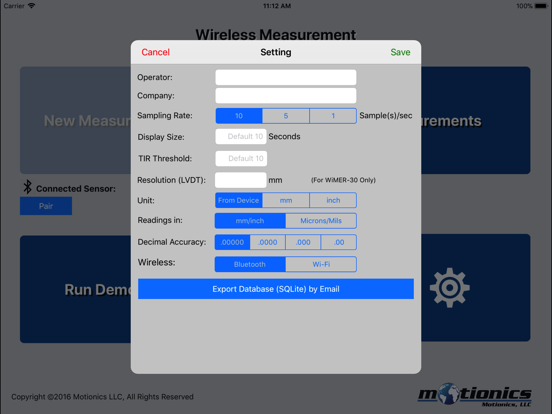Open the Run Demo tile
552x414 pixels.
(75, 289)
